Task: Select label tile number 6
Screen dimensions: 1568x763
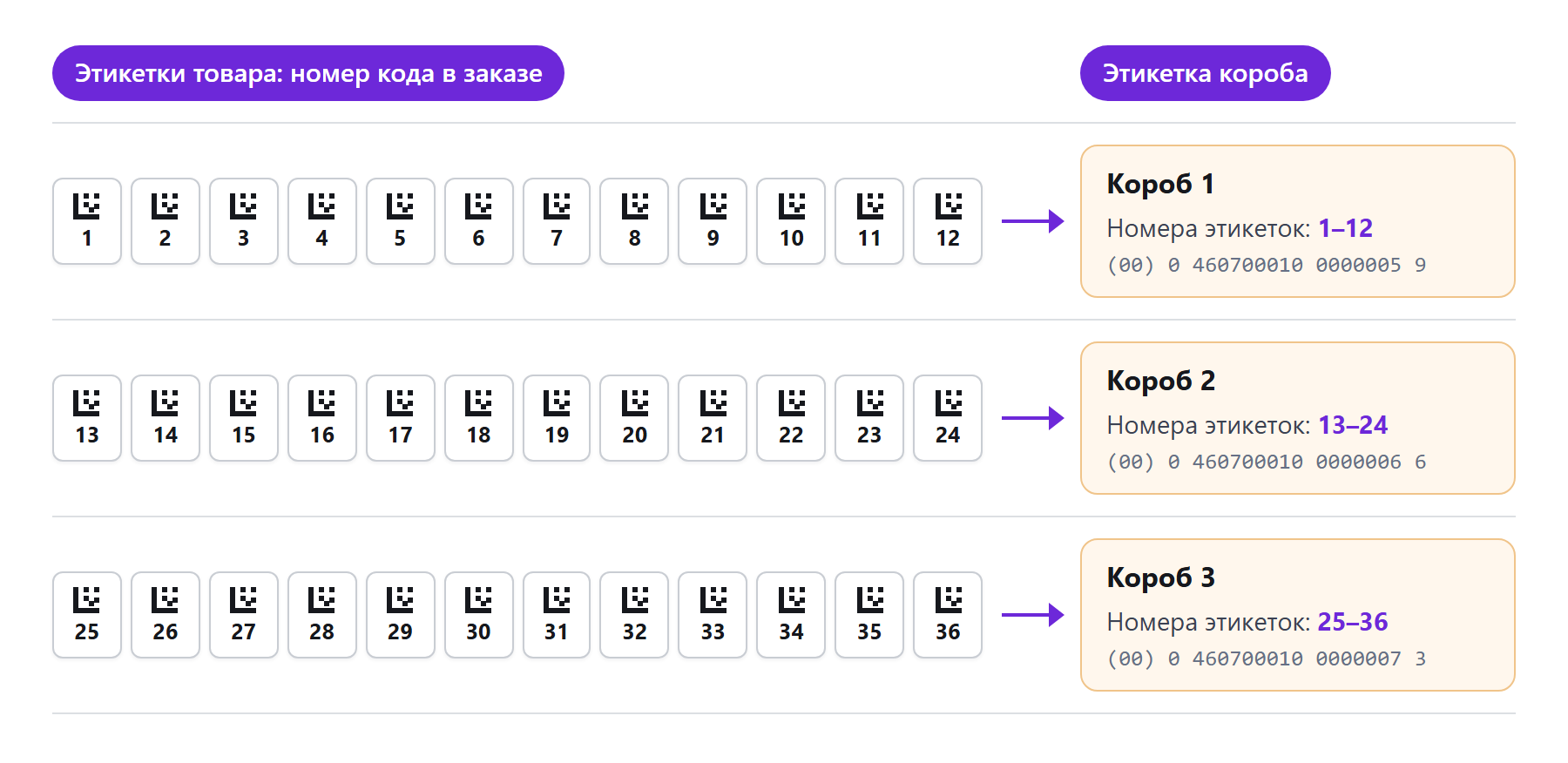Action: pyautogui.click(x=478, y=221)
